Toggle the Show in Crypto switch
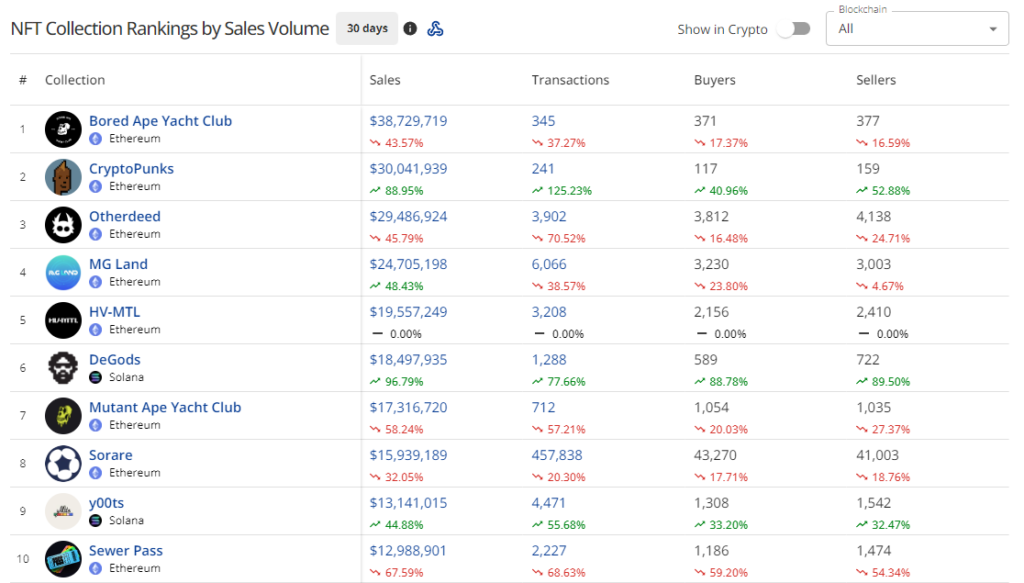The height and width of the screenshot is (583, 1024). (793, 29)
